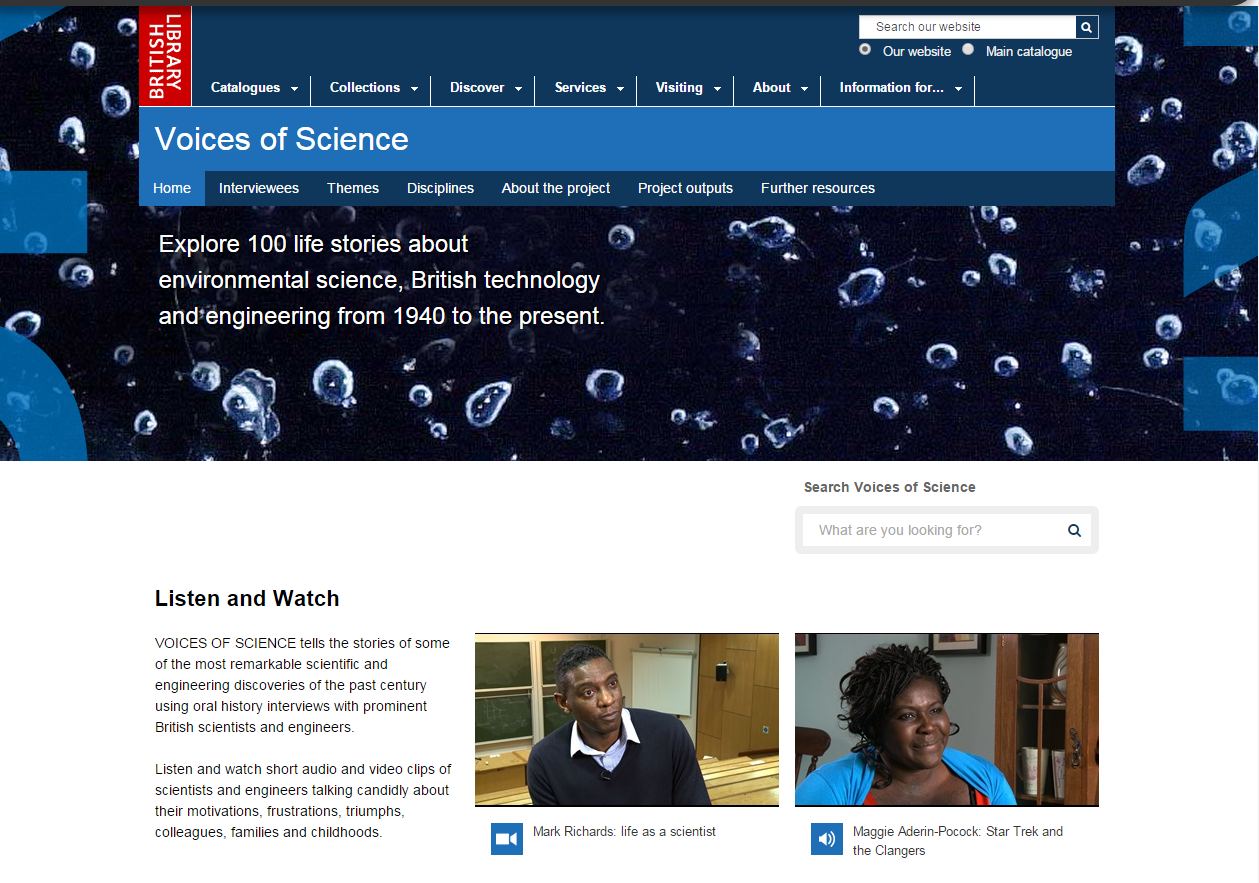This screenshot has height=883, width=1259.
Task: Click the 'Search our website' input field
Action: click(967, 27)
